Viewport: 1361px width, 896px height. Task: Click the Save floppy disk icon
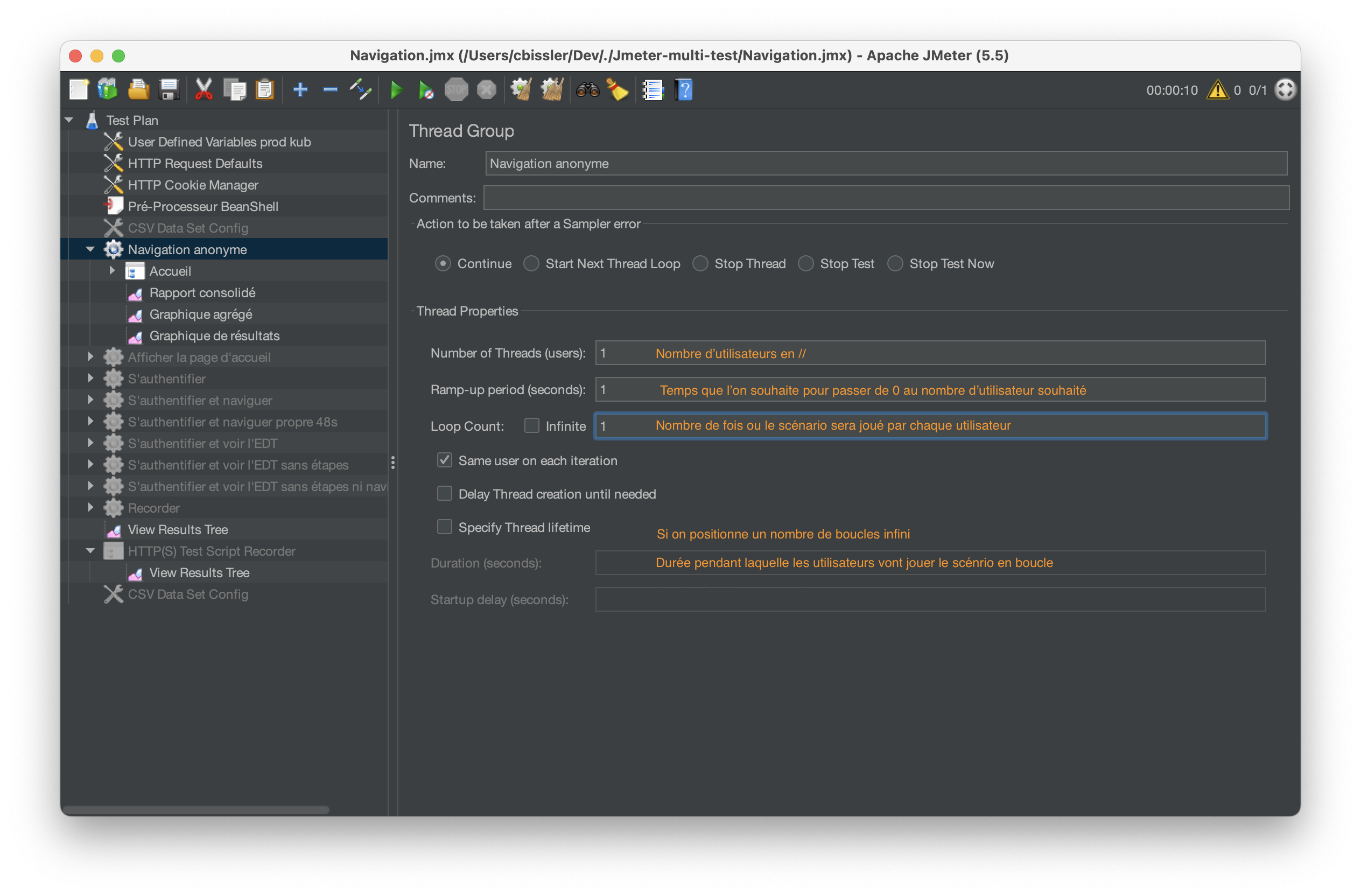coord(169,90)
